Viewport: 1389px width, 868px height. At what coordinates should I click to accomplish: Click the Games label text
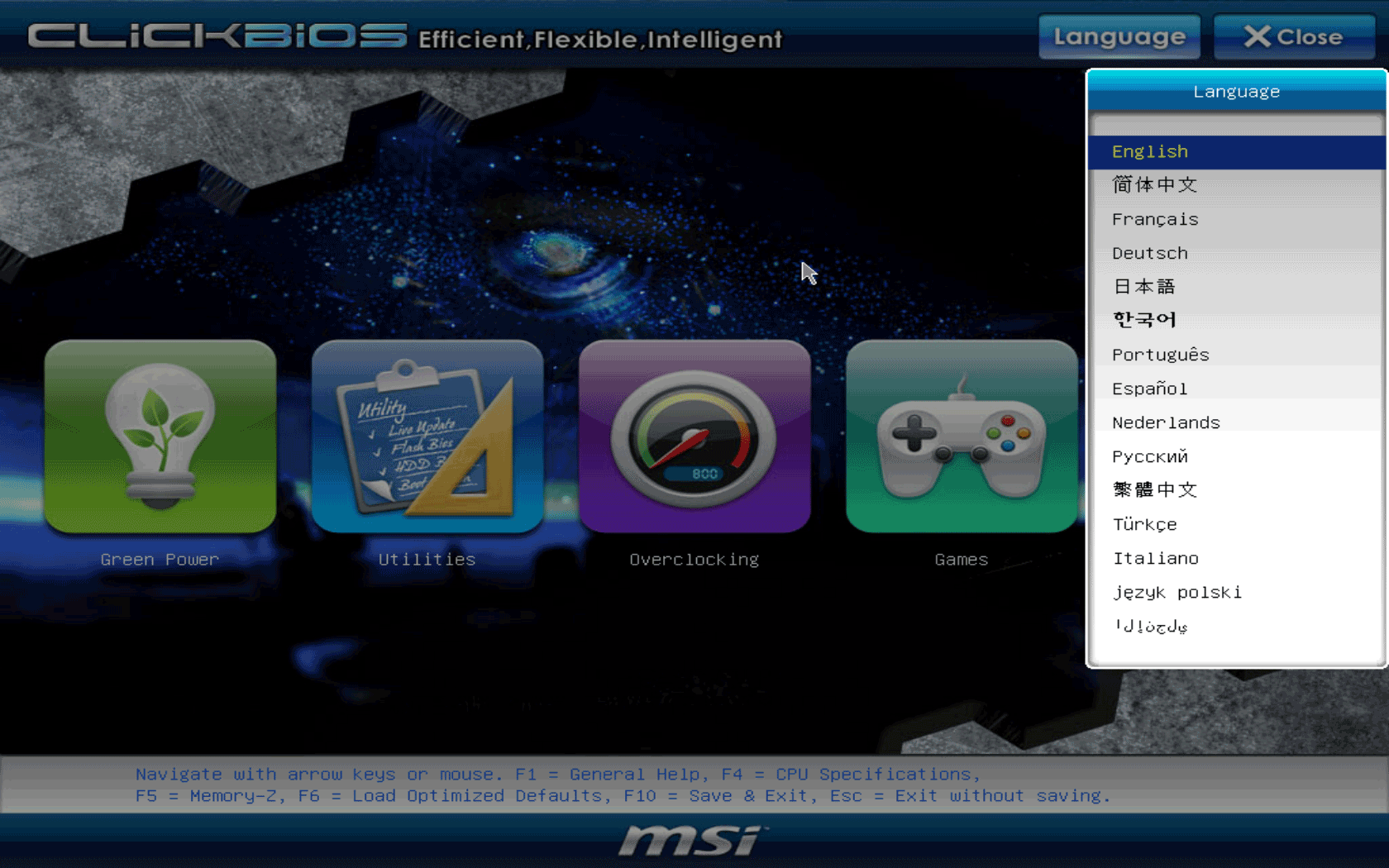click(961, 560)
